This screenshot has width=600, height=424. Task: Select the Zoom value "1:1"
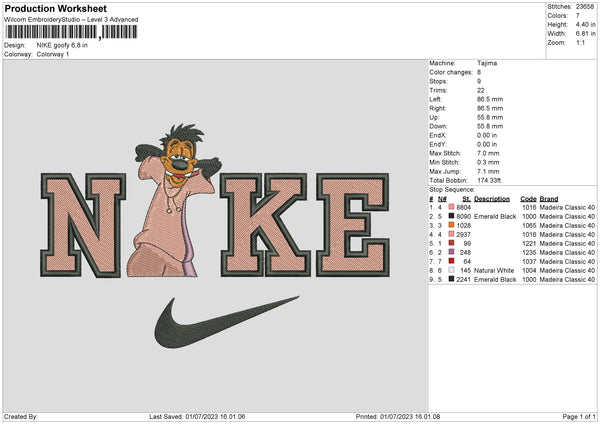(x=580, y=42)
